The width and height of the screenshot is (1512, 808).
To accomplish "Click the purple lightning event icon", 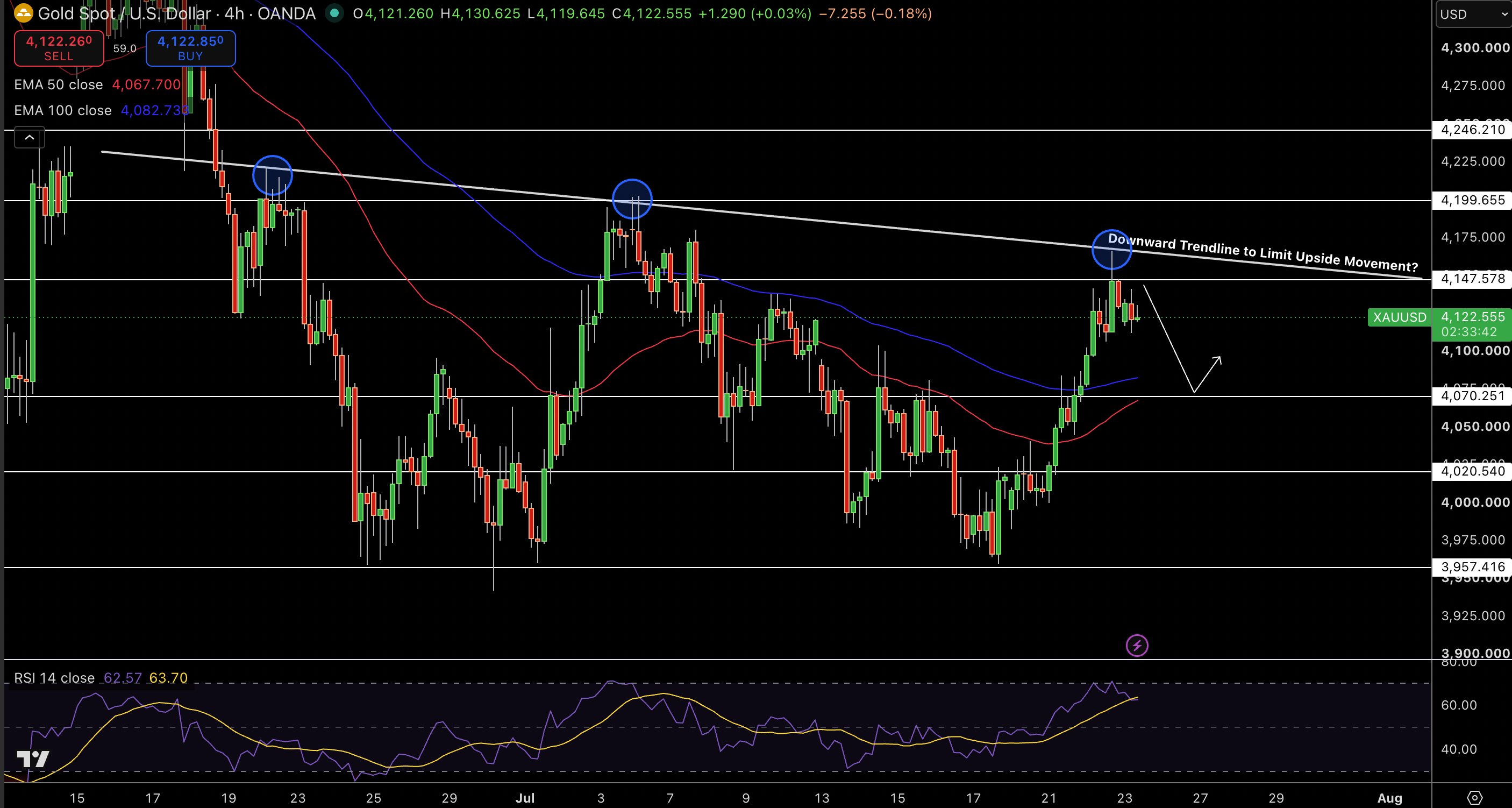I will 1137,646.
